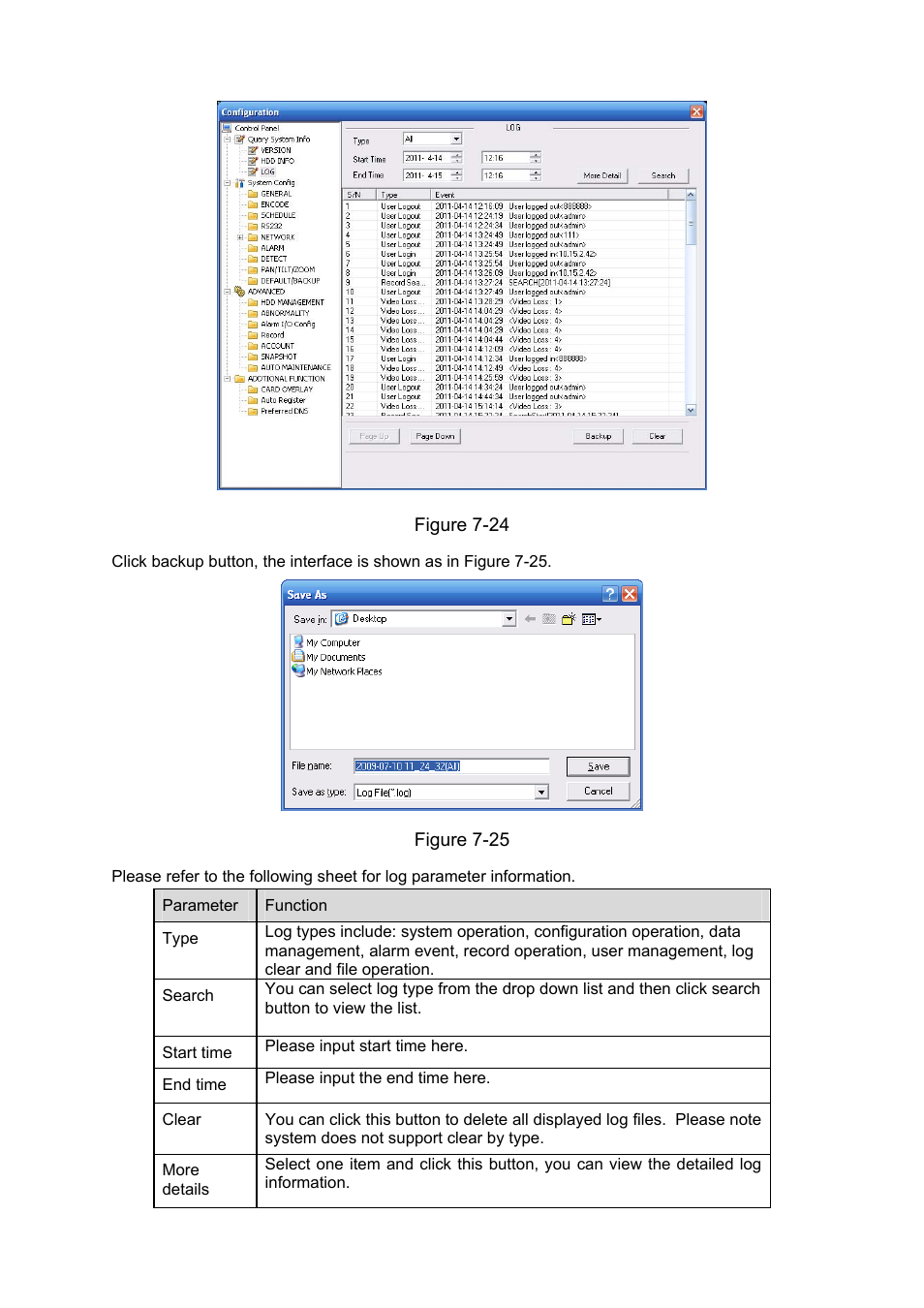The height and width of the screenshot is (1308, 924).
Task: Collapse the Query System Info node
Action: [x=228, y=140]
